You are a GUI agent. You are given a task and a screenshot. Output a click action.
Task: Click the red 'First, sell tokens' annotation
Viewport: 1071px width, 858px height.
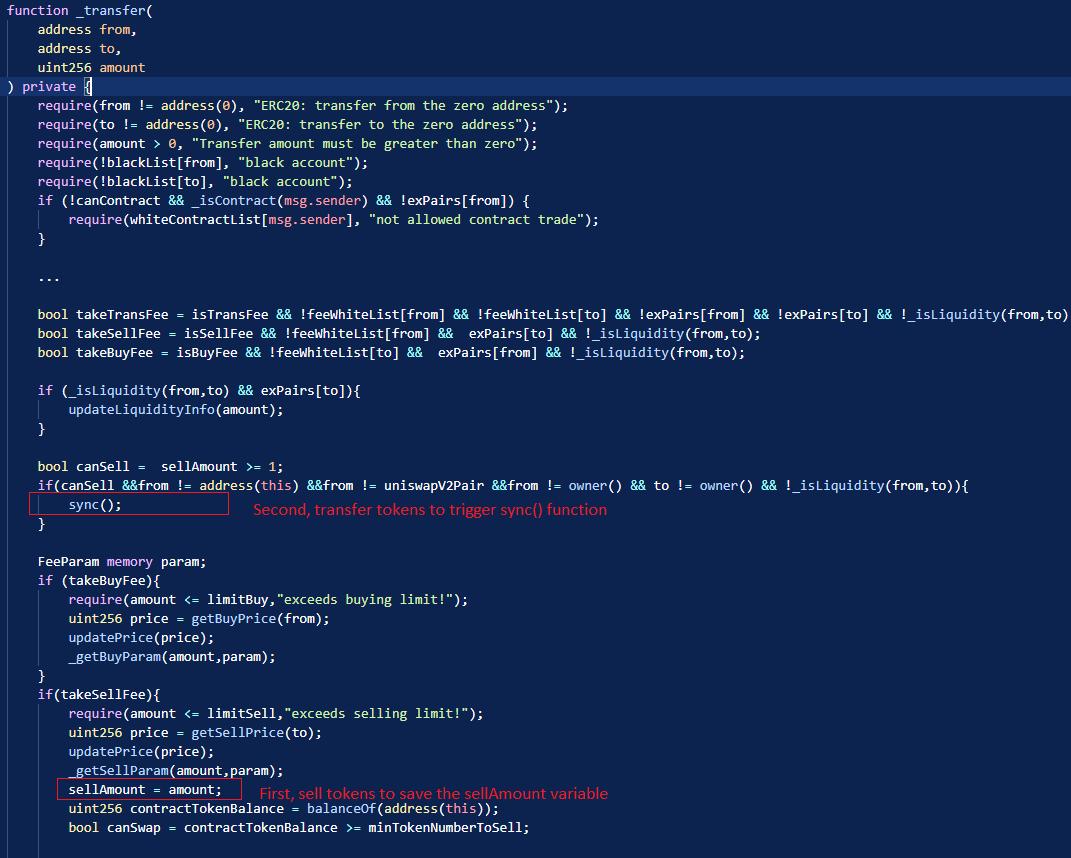tap(433, 794)
